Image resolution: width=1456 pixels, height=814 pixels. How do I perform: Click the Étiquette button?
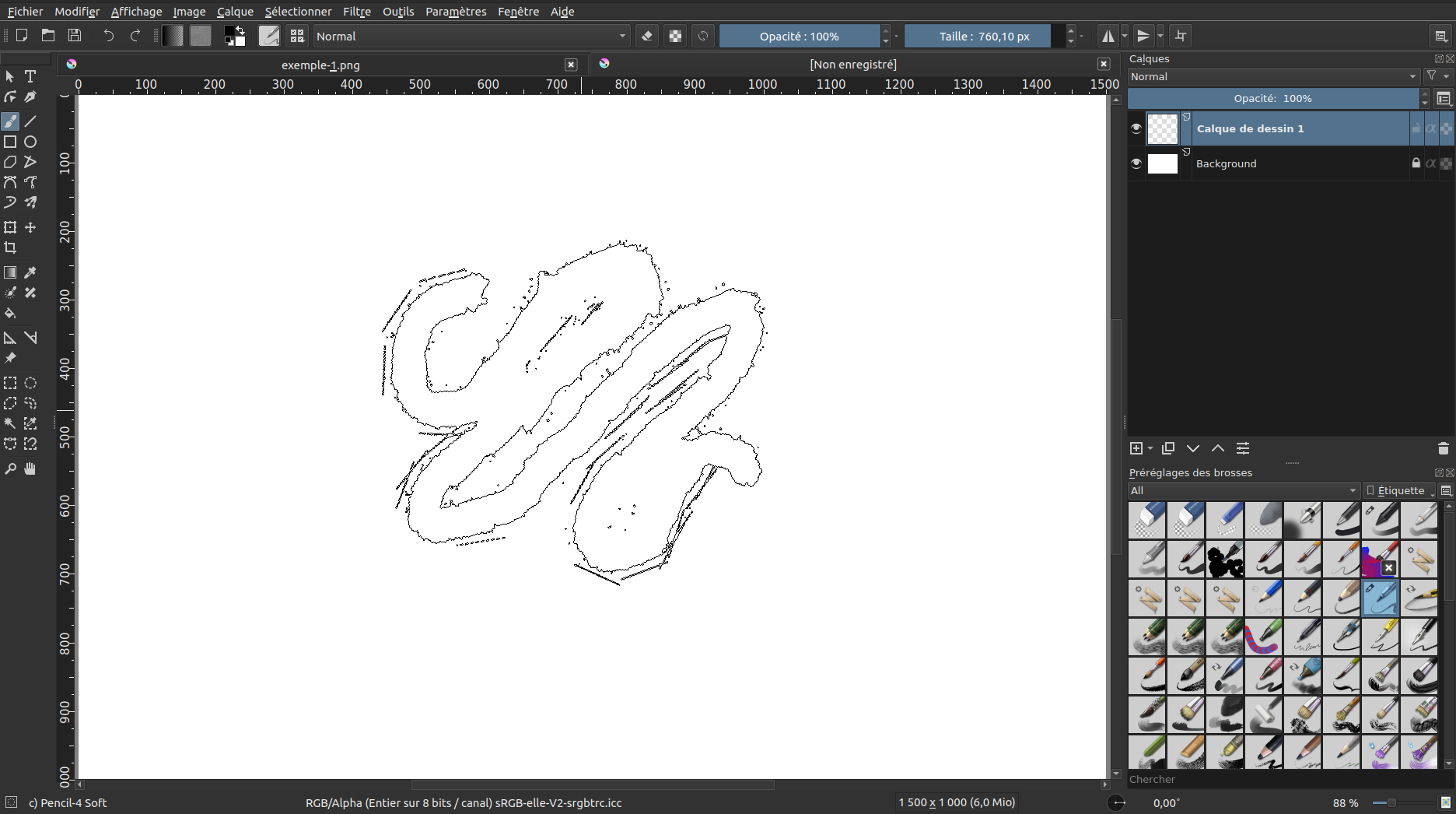coord(1400,490)
